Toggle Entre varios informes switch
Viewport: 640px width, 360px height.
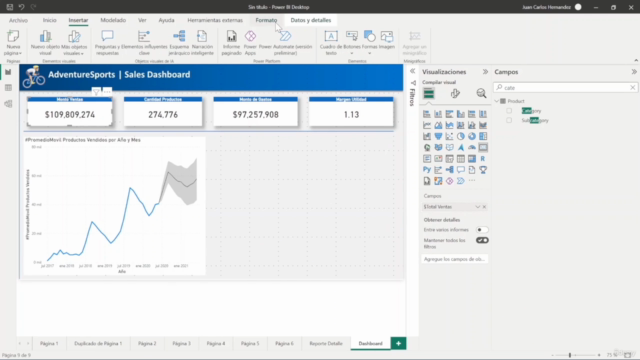point(482,230)
